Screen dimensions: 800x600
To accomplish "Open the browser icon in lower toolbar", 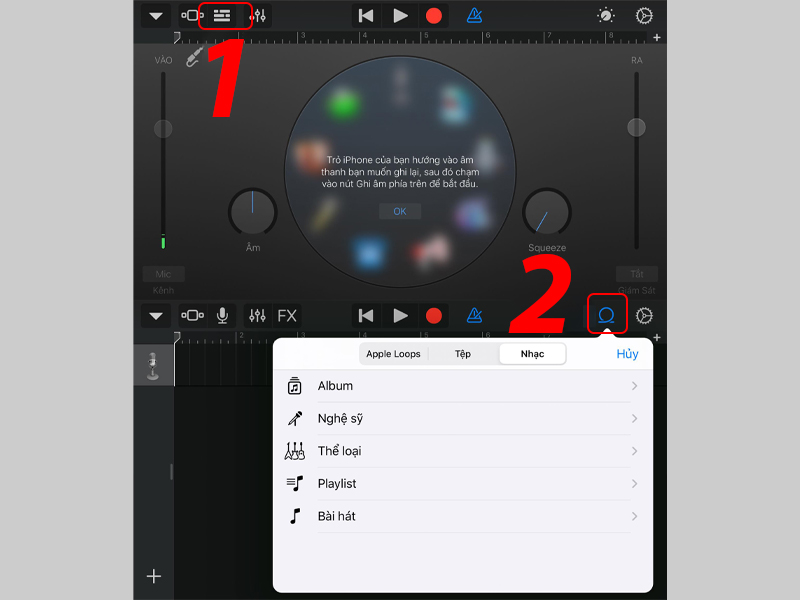I will [192, 316].
